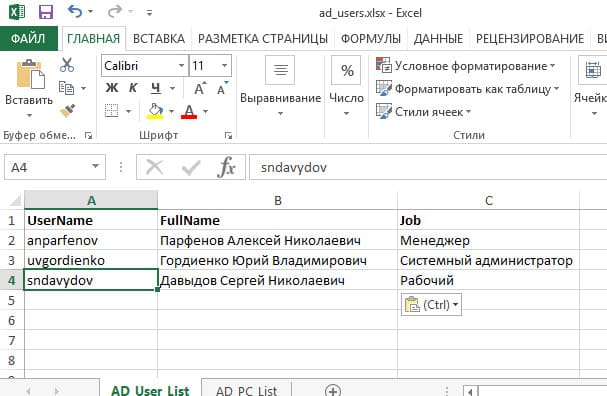The width and height of the screenshot is (607, 396).
Task: Open the Paste Options (Ctrl) button
Action: [431, 305]
